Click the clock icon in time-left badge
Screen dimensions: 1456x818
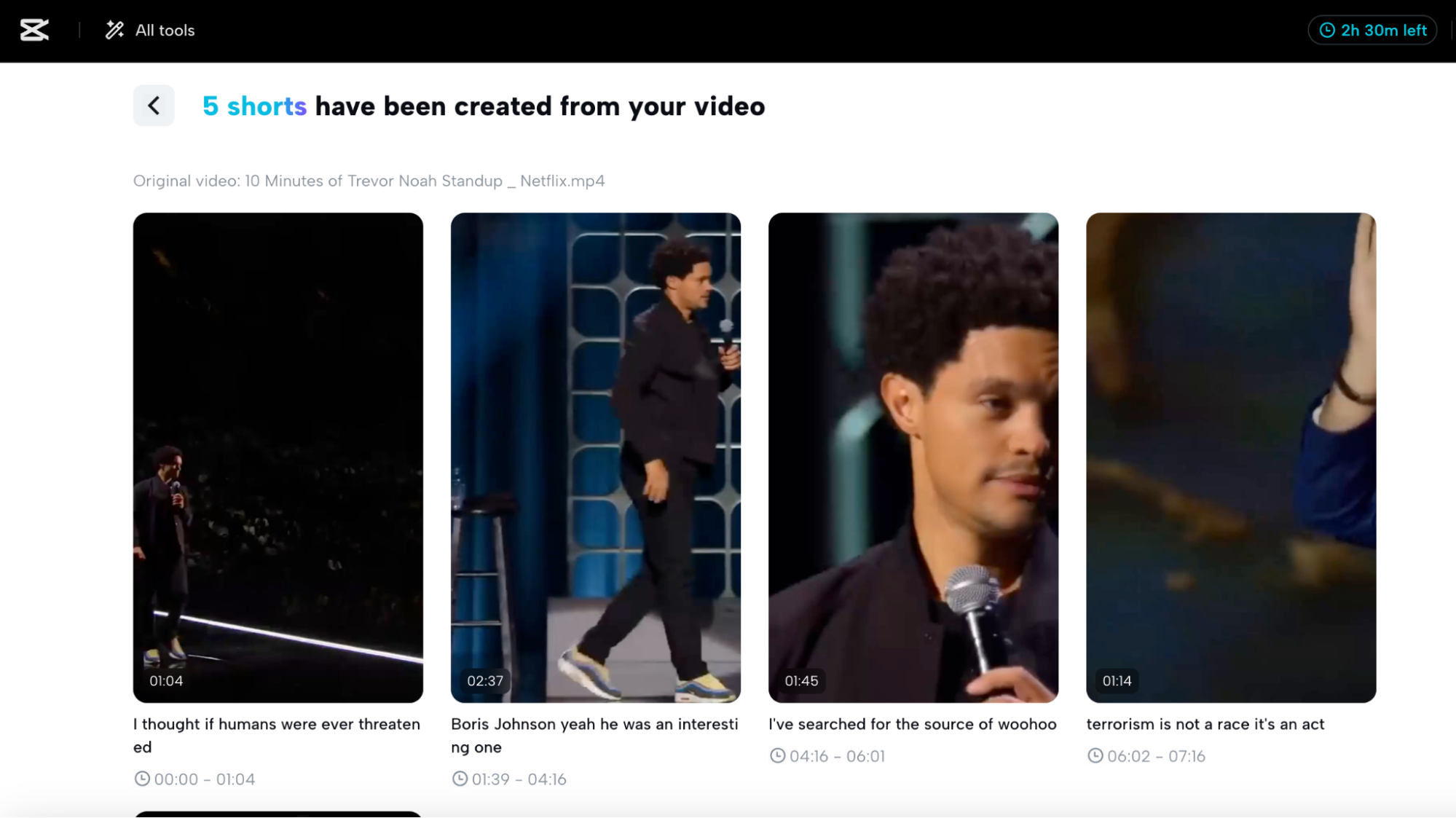point(1327,30)
